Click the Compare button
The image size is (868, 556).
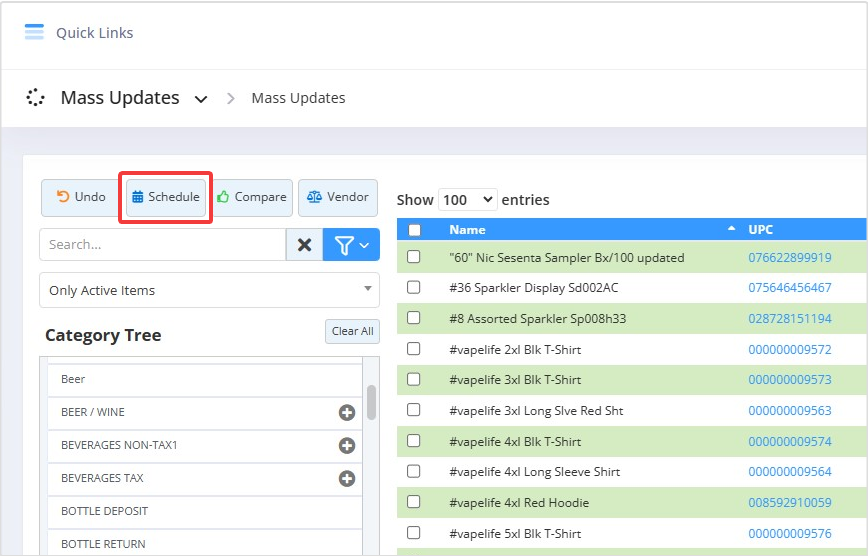(x=252, y=197)
